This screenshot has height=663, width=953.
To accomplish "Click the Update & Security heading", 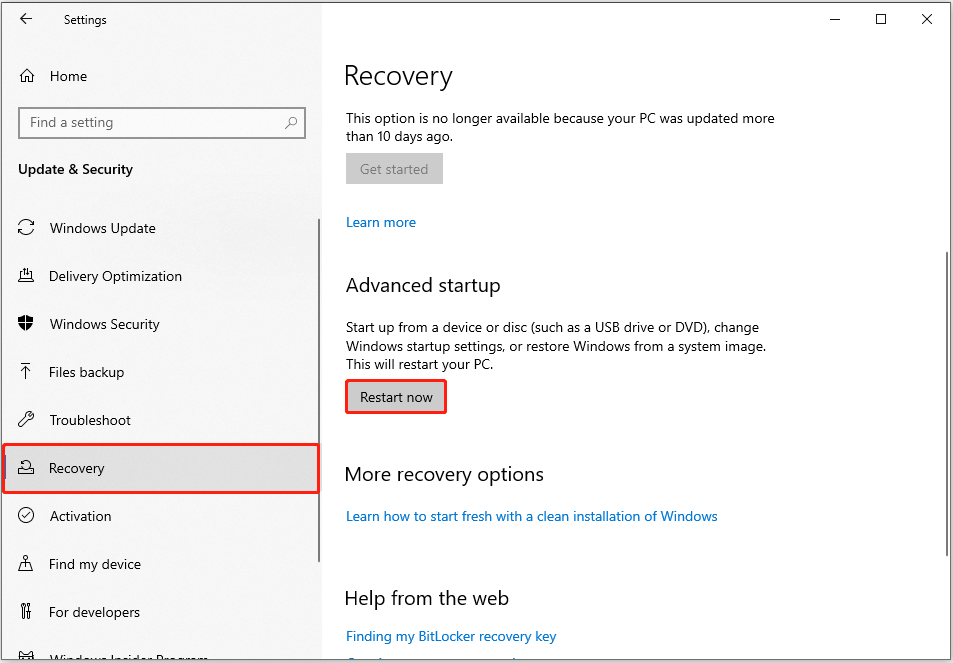I will (75, 170).
